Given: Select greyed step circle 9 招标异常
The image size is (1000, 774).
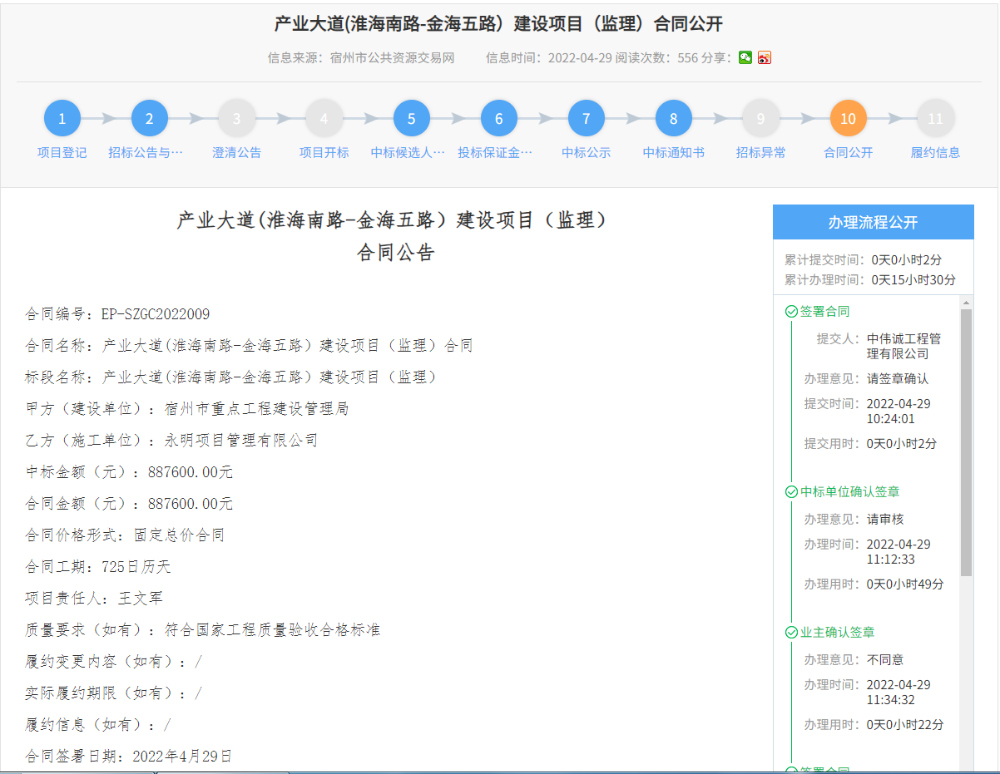Looking at the screenshot, I should coord(760,119).
